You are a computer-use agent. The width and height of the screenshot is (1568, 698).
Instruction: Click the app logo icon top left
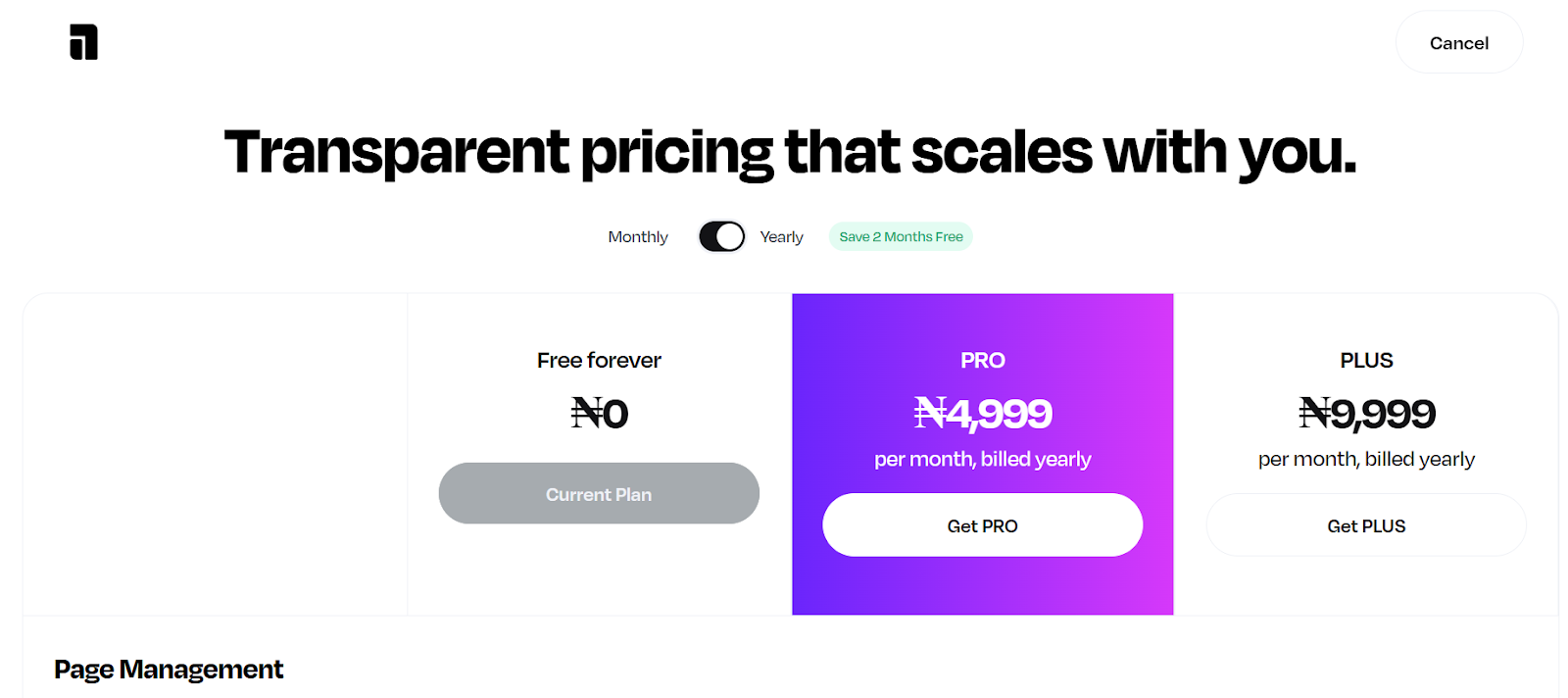point(82,42)
